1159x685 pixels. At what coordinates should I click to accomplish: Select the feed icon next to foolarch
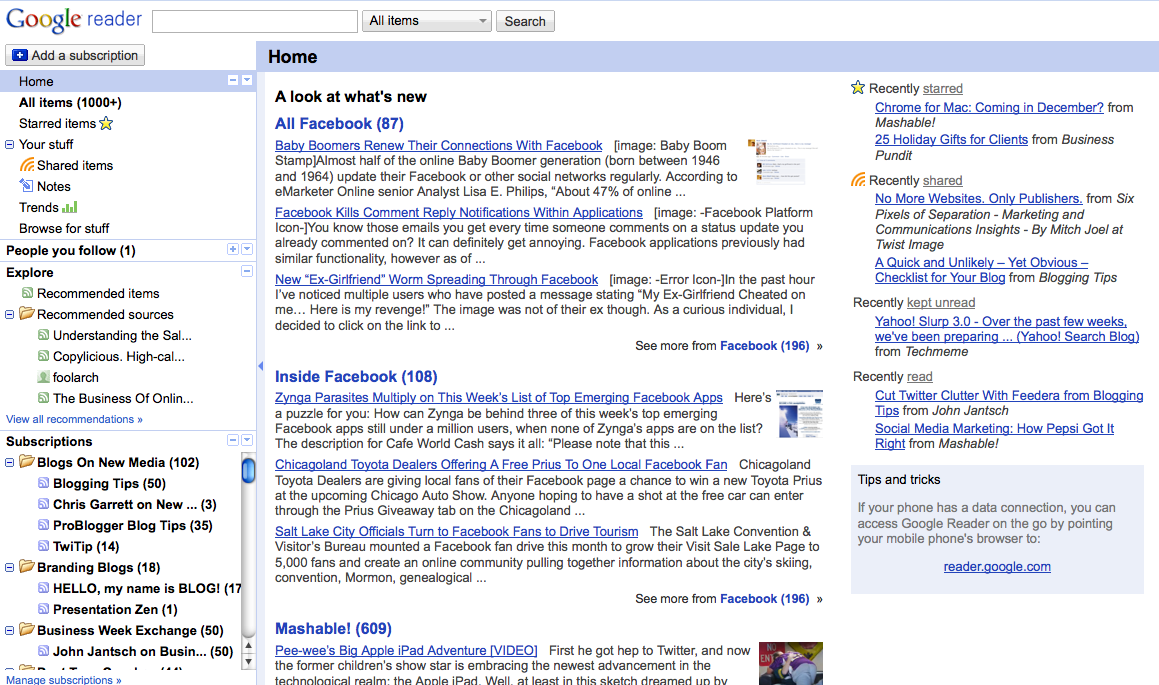click(42, 377)
